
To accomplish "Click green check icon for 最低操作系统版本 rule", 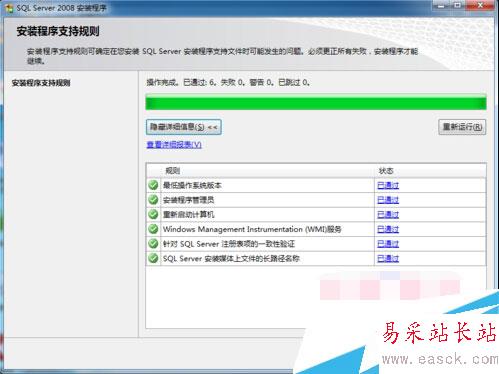I will tap(153, 185).
